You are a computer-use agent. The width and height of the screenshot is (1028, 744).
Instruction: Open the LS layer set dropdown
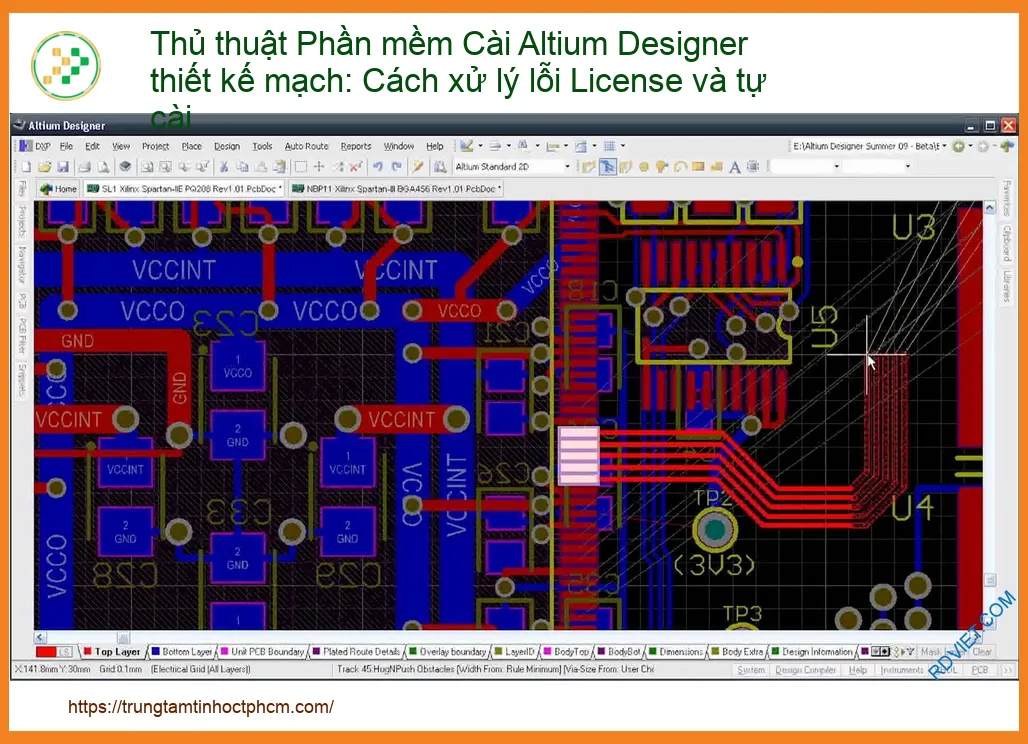tap(64, 652)
